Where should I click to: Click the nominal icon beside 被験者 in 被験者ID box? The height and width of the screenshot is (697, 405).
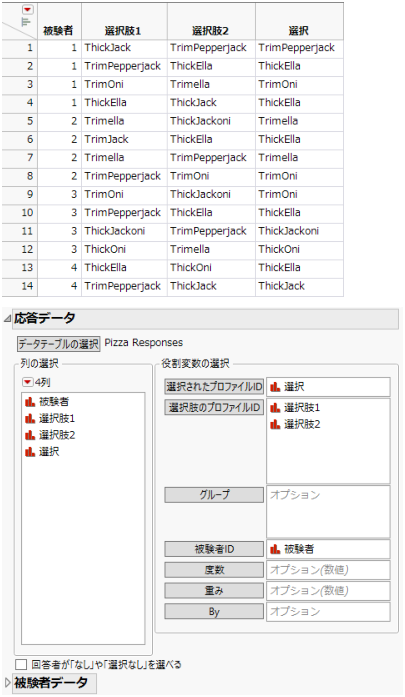click(275, 549)
